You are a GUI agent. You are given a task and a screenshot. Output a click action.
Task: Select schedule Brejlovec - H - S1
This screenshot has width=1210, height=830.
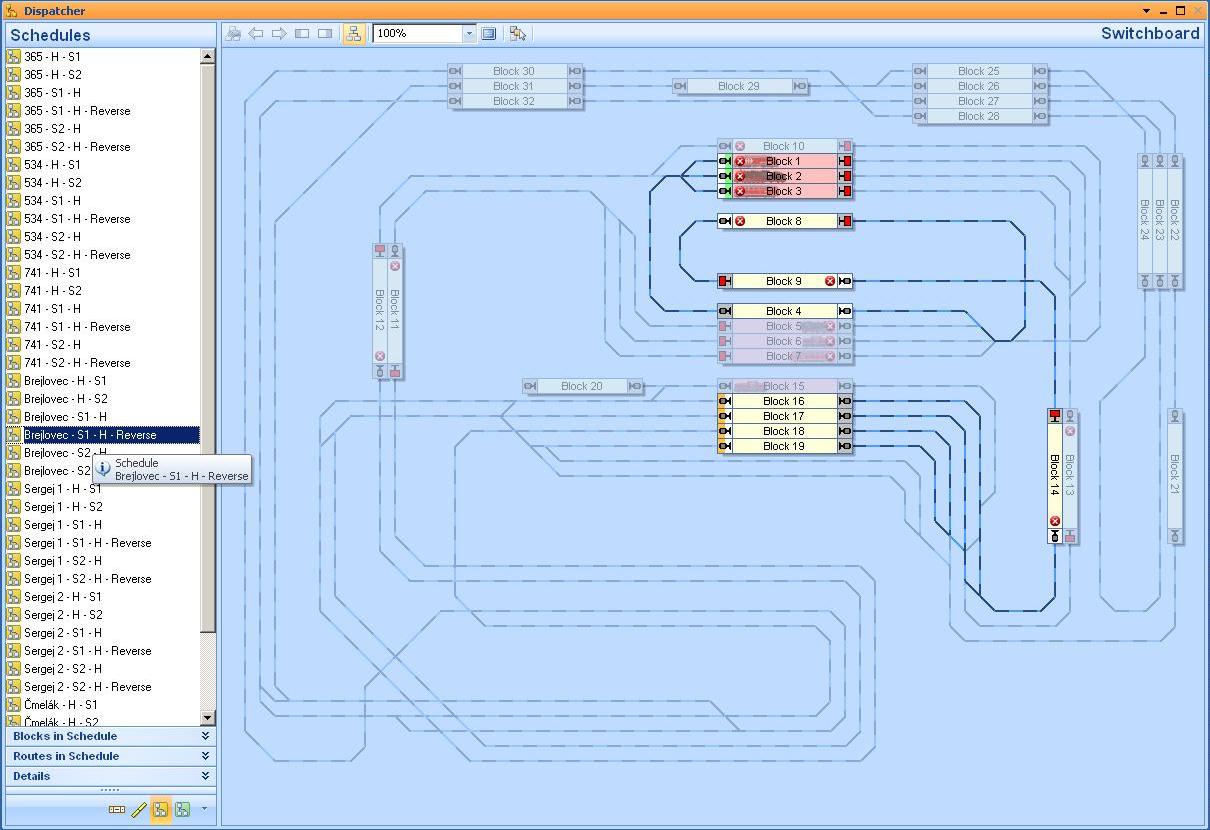pyautogui.click(x=65, y=381)
